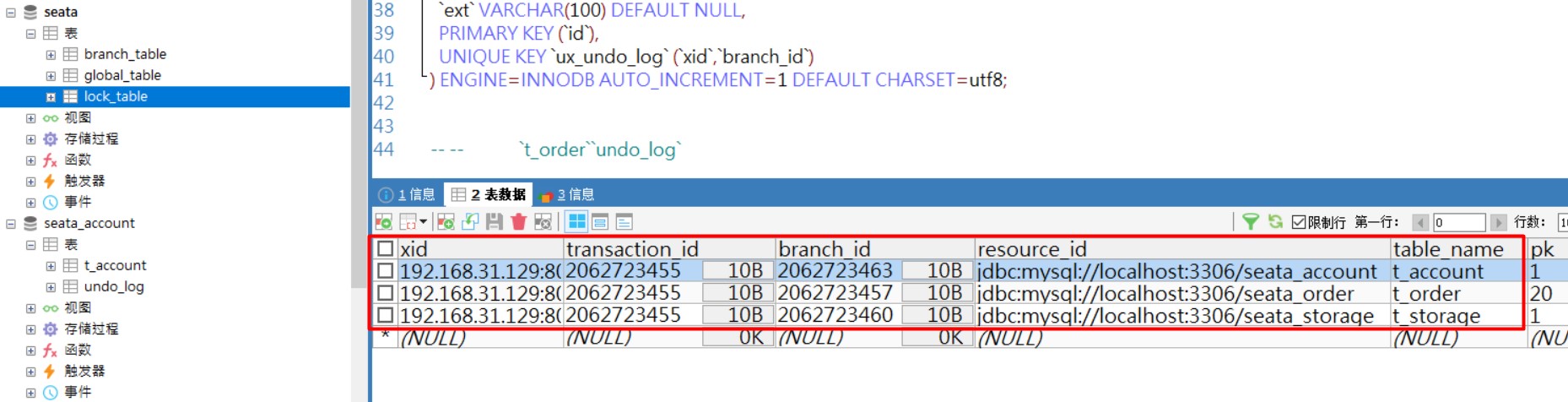
Task: Click the previous page arrow button
Action: pyautogui.click(x=1420, y=222)
